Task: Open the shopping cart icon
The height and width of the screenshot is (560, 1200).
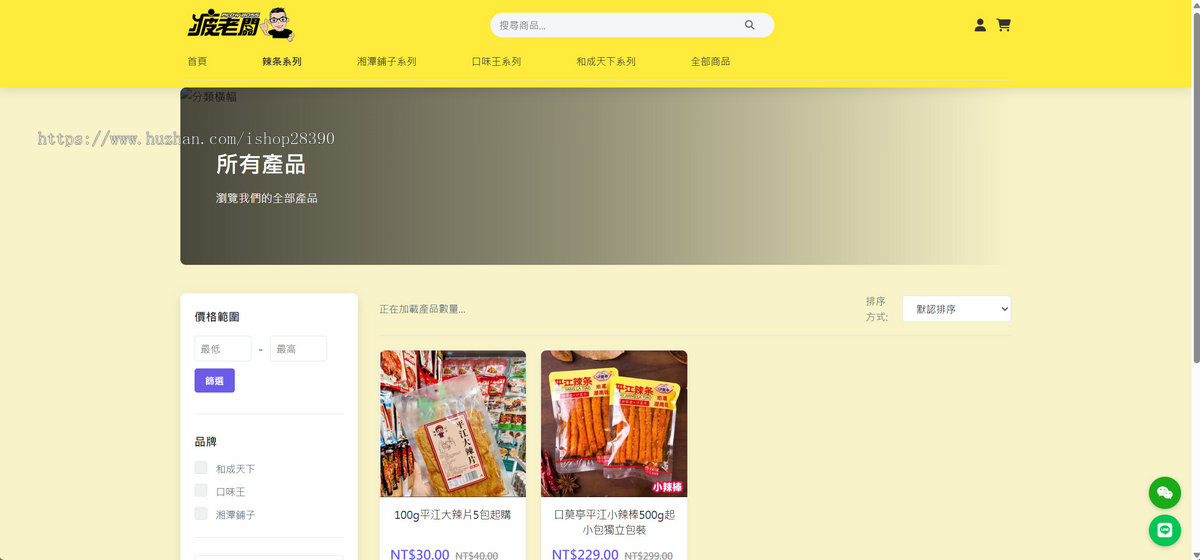Action: pyautogui.click(x=1004, y=25)
